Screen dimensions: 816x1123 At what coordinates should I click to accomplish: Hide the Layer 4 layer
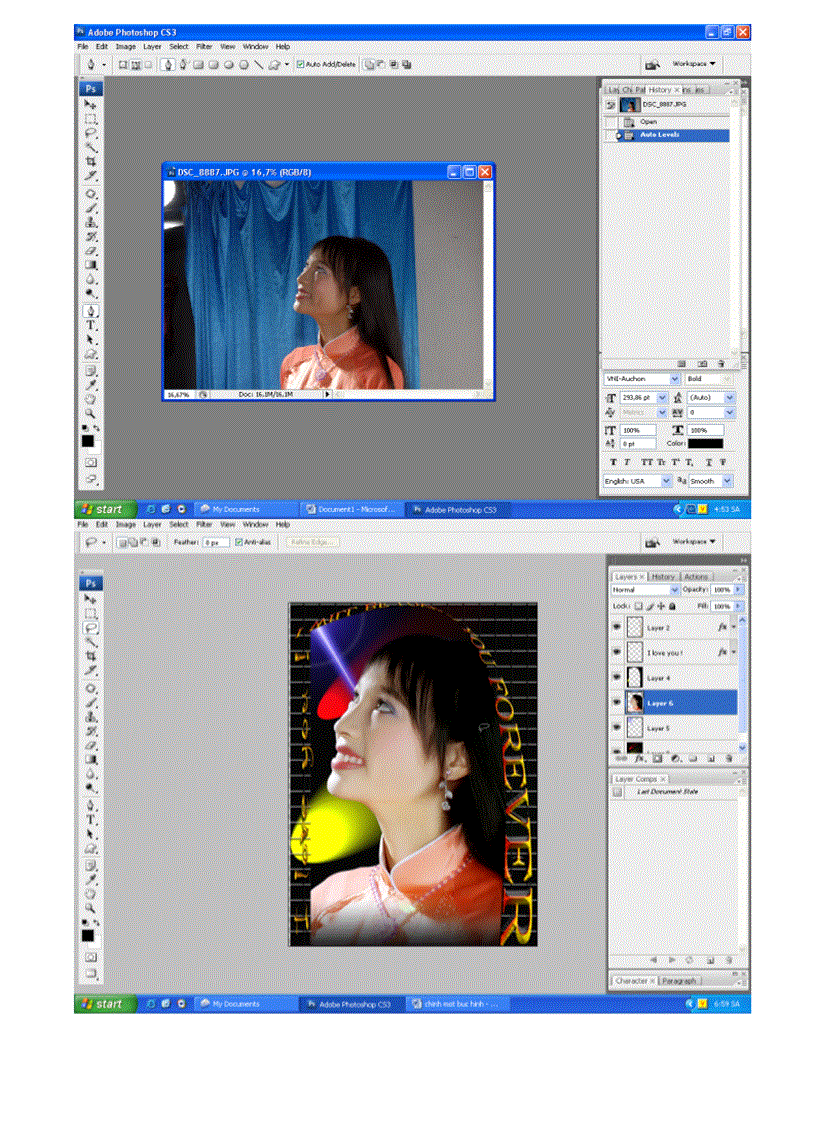click(x=616, y=677)
